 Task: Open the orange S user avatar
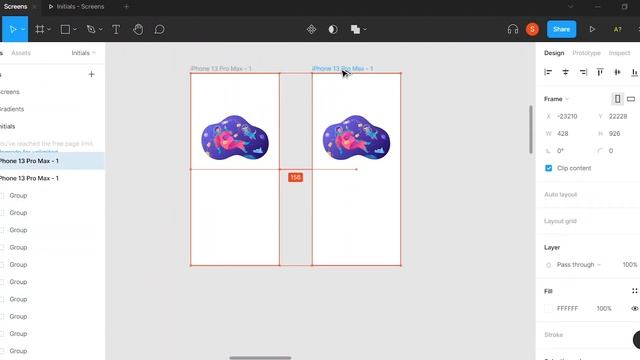tap(532, 29)
